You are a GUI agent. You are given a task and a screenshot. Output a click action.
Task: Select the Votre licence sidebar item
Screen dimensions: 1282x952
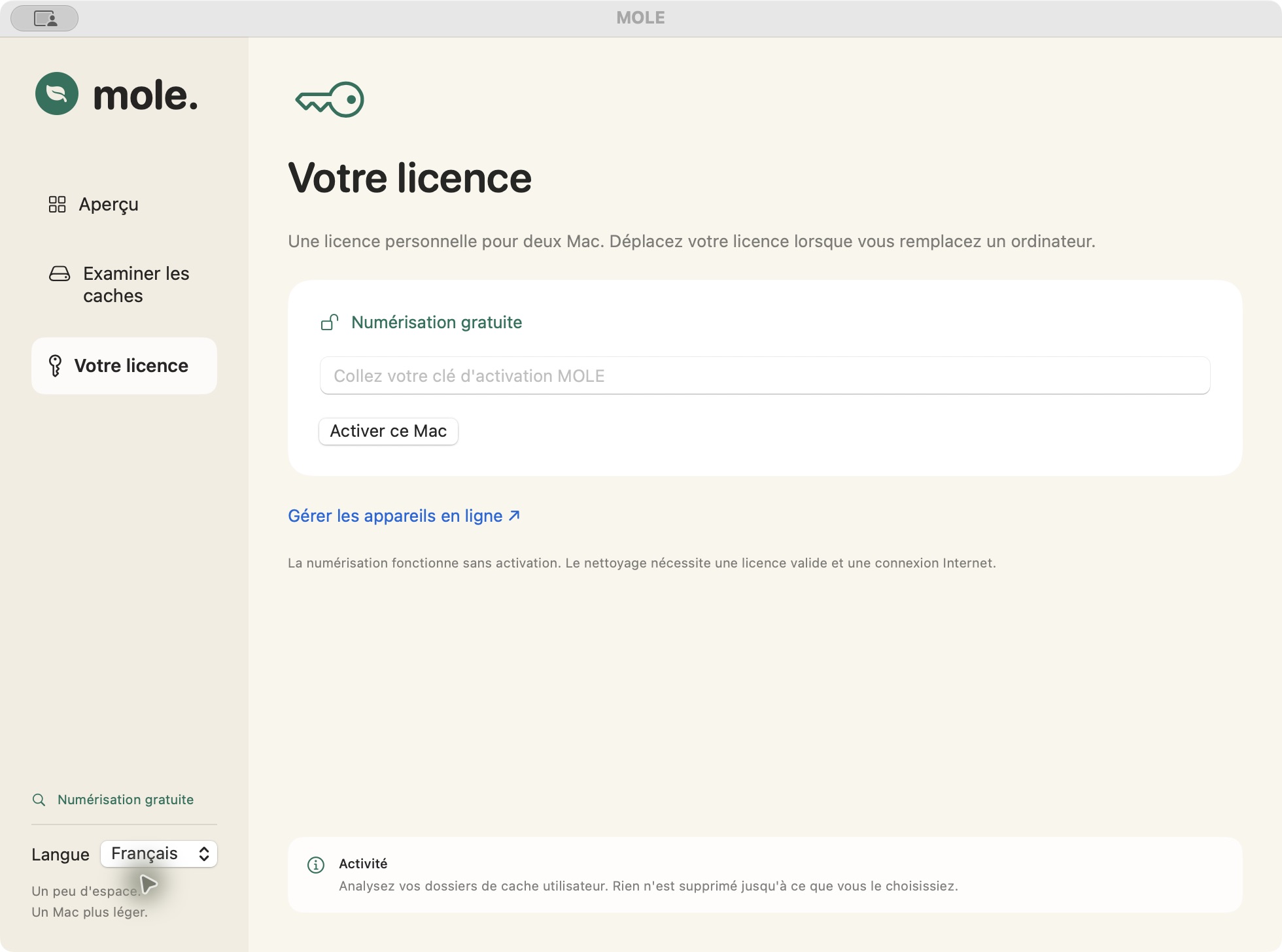tap(124, 365)
